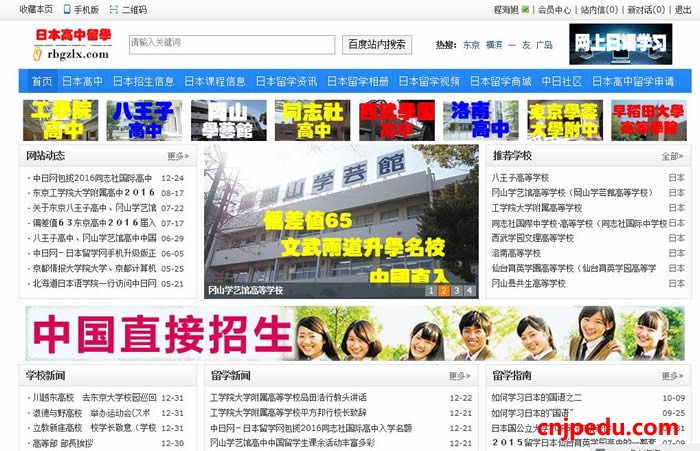This screenshot has height=451, width=700.
Task: Switch carousel to slide 1
Action: 431,291
